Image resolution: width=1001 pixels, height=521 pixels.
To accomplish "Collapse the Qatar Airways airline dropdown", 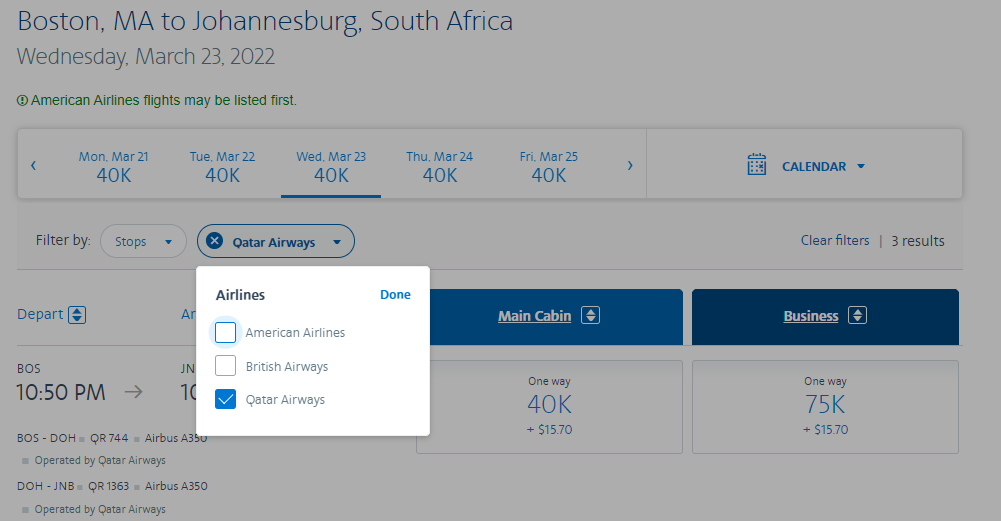I will coord(337,242).
